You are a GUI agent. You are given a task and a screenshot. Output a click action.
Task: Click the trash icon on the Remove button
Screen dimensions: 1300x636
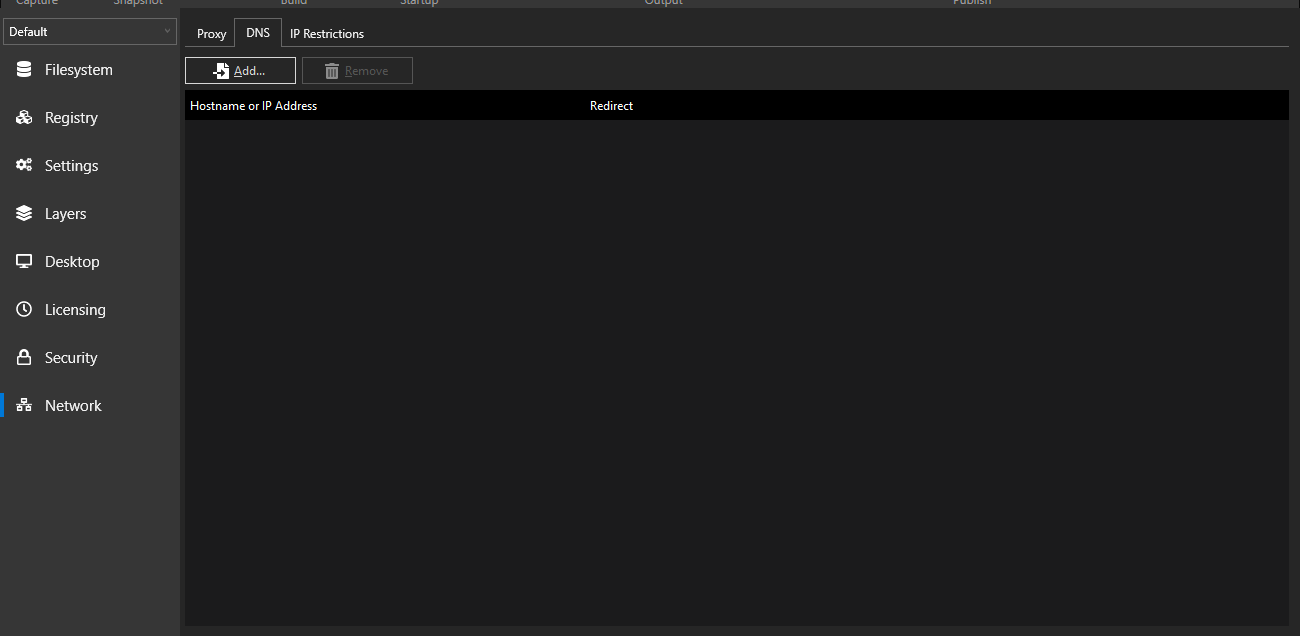tap(331, 70)
